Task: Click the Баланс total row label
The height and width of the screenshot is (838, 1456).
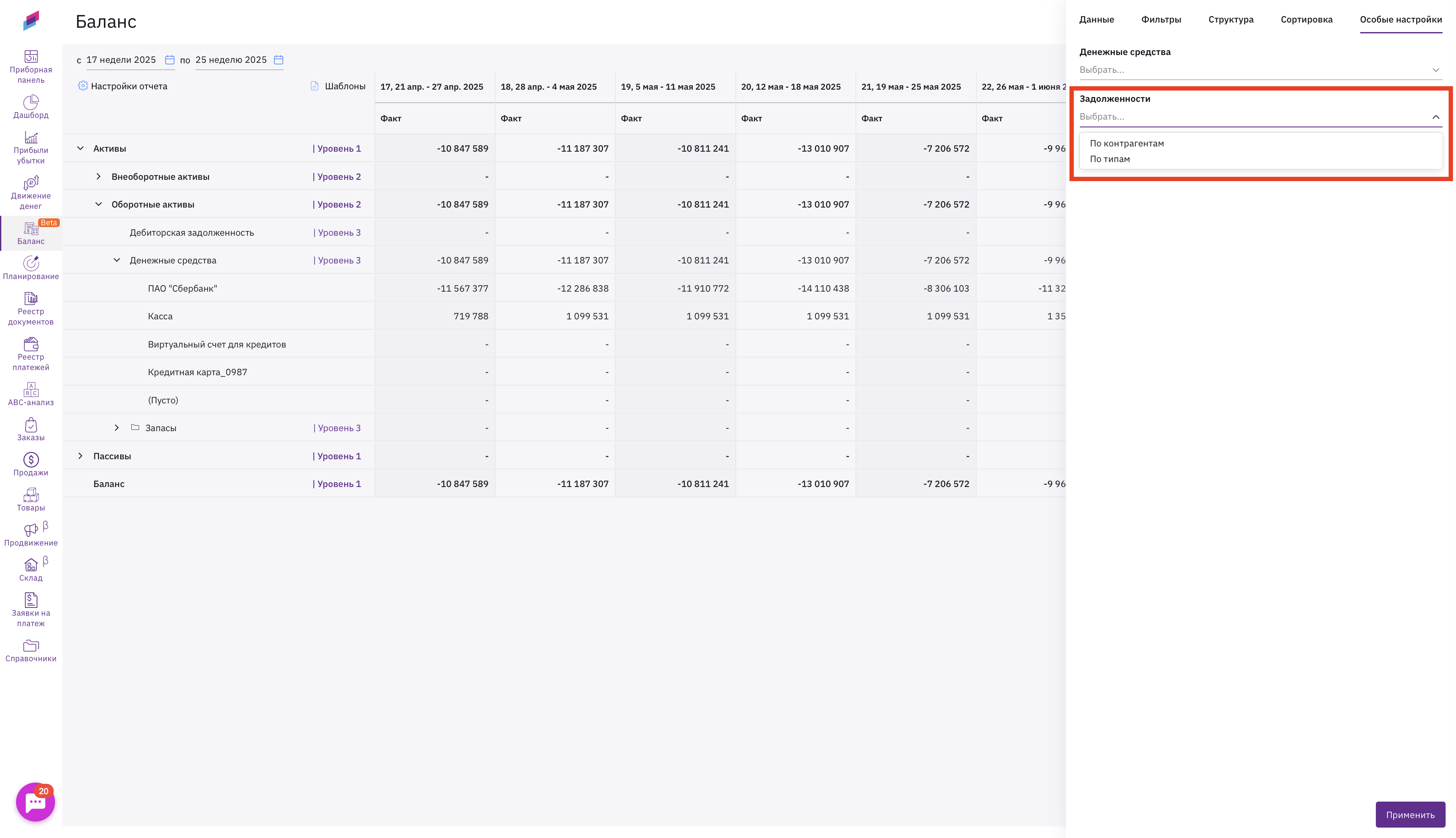Action: (109, 484)
